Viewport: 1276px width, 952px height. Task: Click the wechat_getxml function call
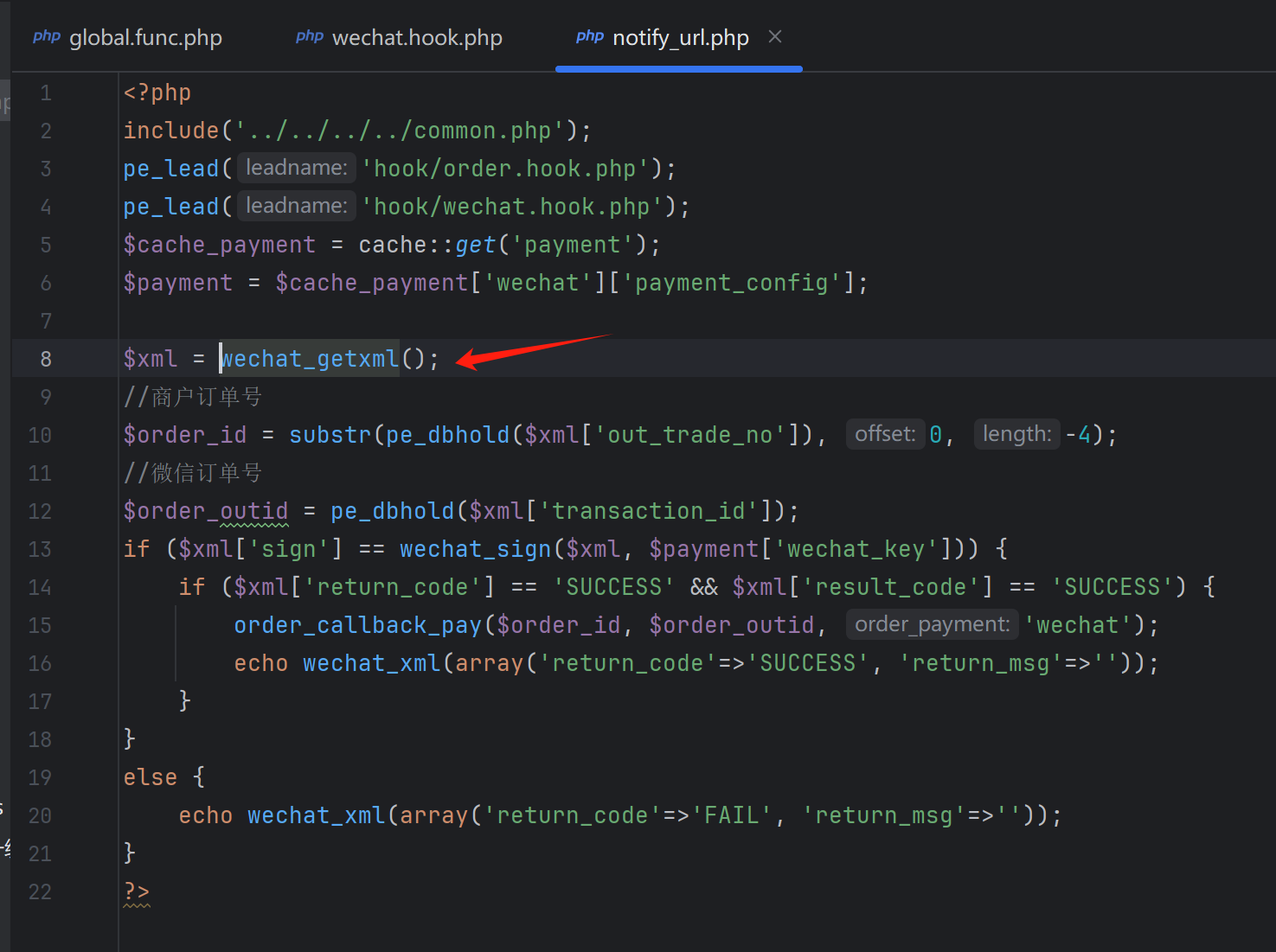[311, 359]
